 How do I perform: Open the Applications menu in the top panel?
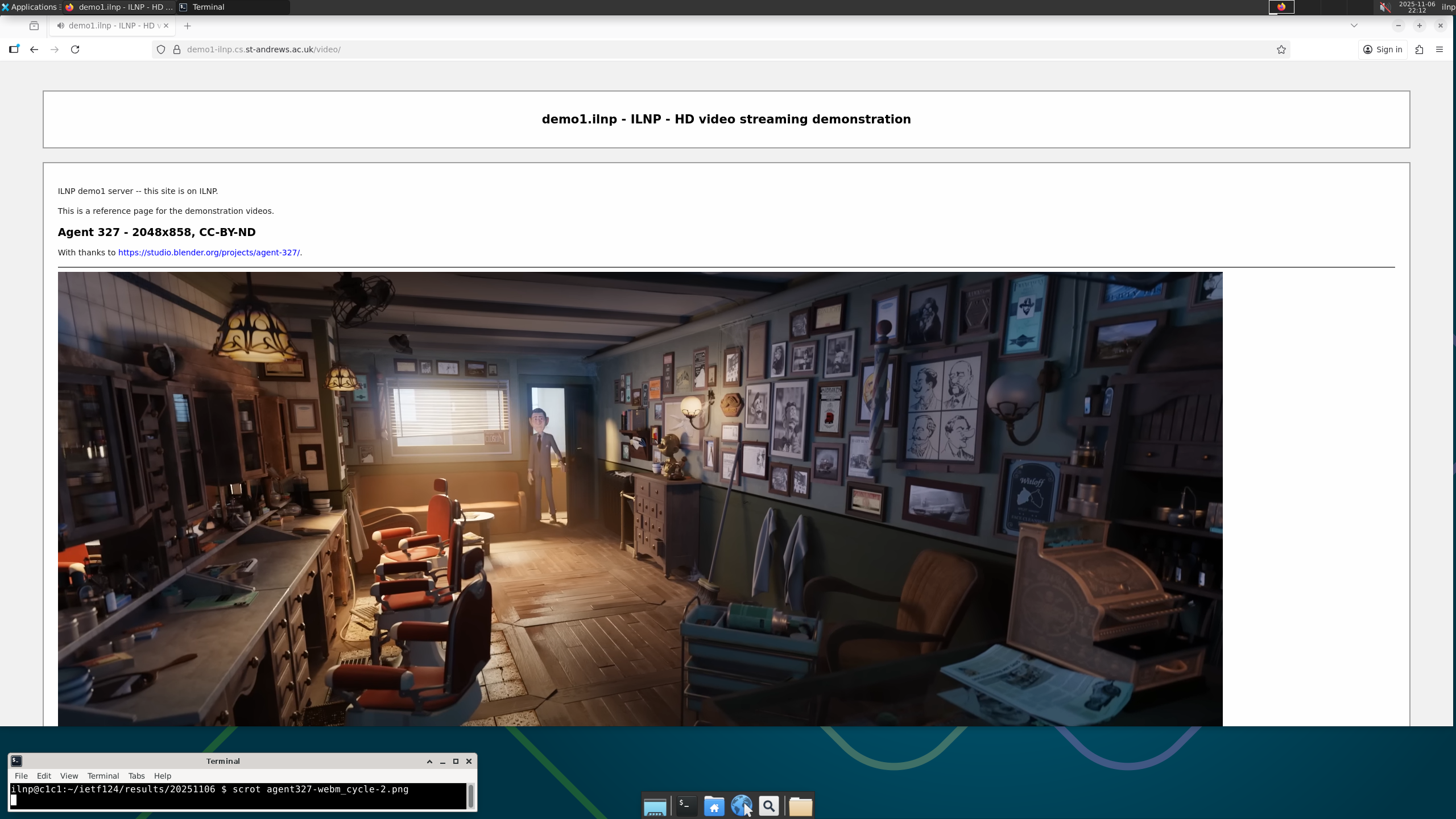pyautogui.click(x=30, y=7)
